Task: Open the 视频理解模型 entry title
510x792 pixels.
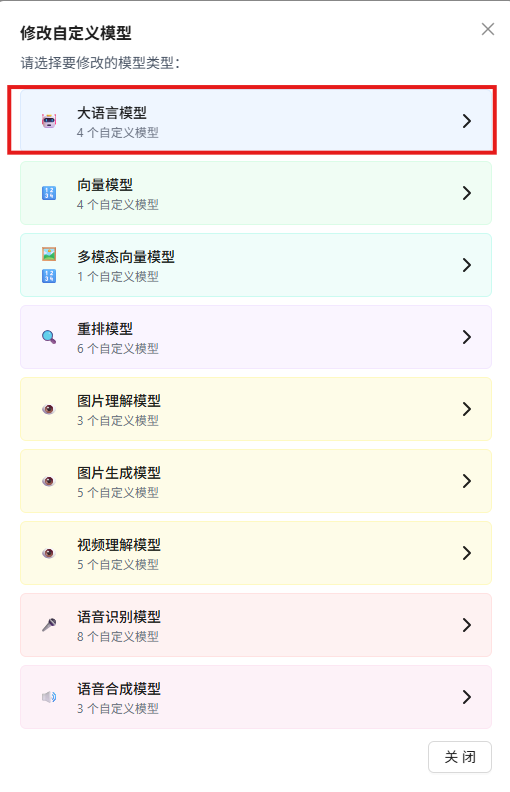Action: (x=119, y=545)
